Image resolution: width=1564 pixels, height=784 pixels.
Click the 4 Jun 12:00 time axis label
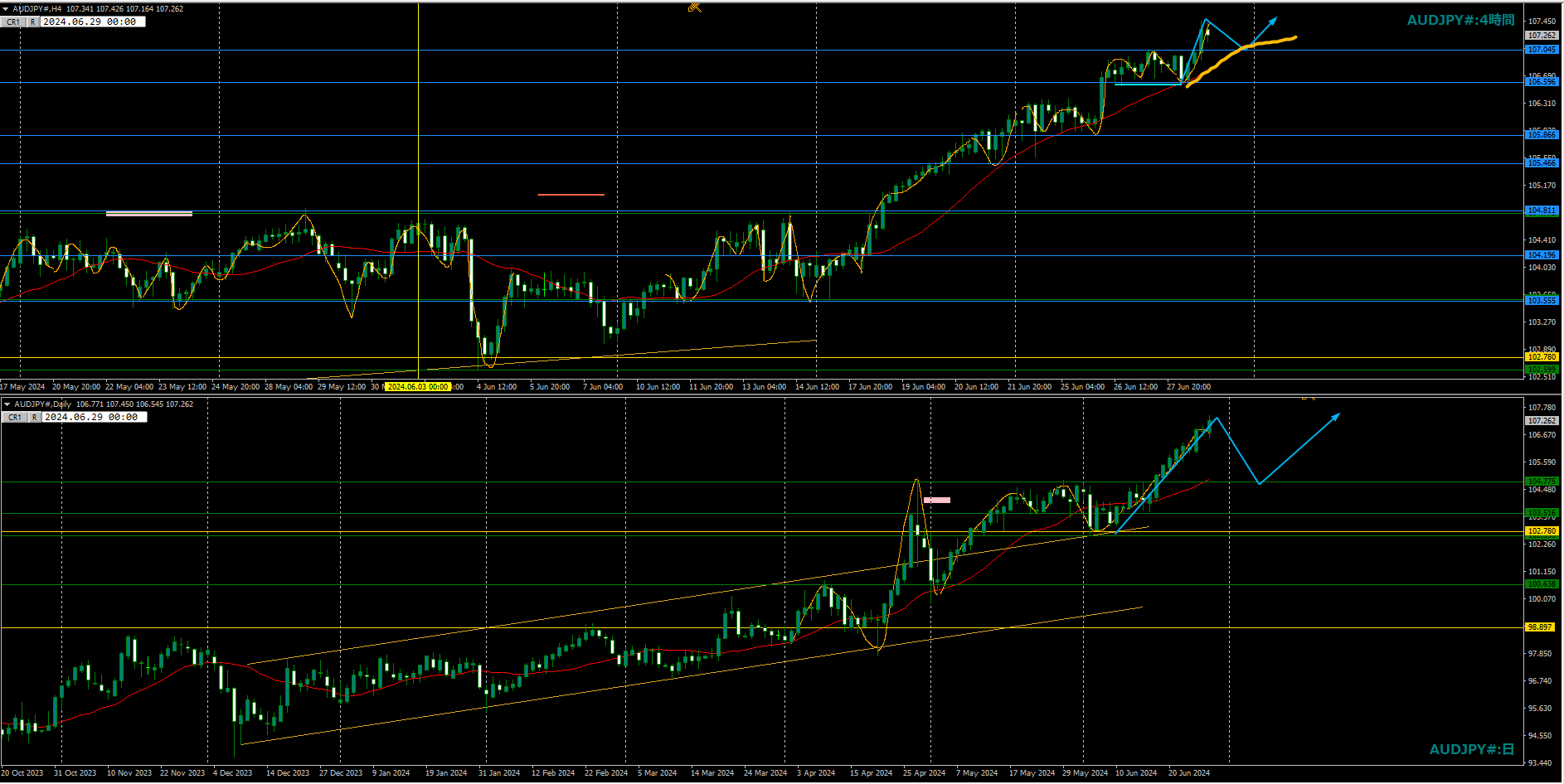tap(497, 387)
